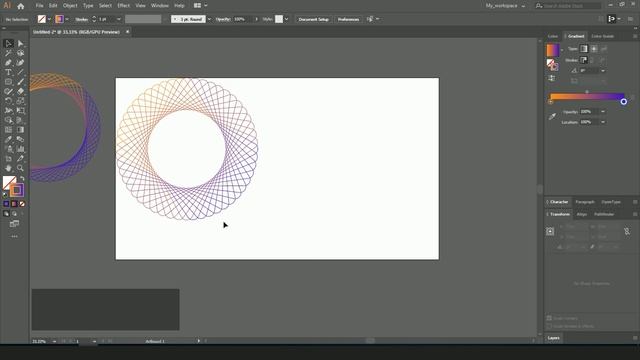Choose Linear gradient type
The height and width of the screenshot is (360, 640).
click(x=584, y=49)
